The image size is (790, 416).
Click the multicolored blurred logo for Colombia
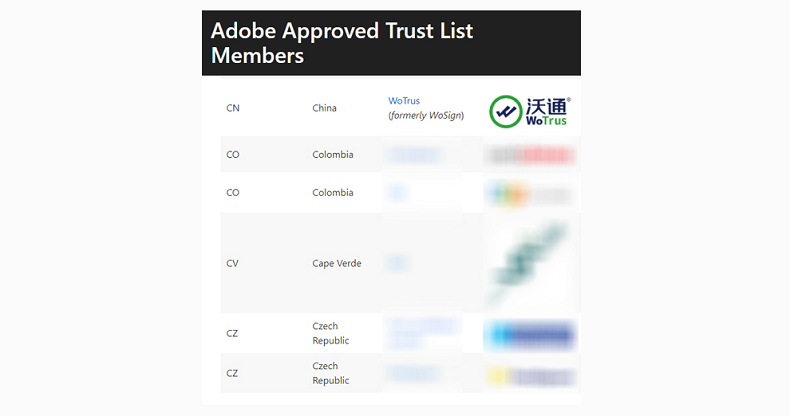point(530,193)
